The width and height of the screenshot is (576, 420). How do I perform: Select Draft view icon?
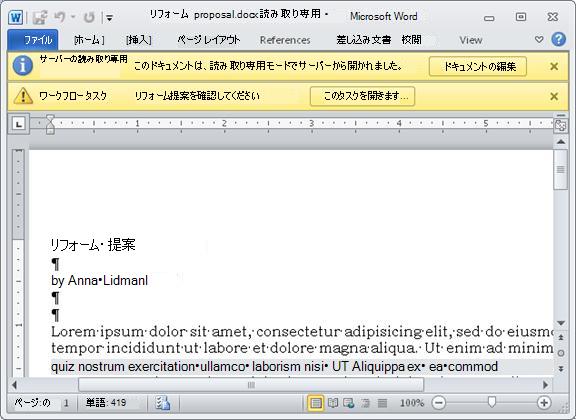382,403
